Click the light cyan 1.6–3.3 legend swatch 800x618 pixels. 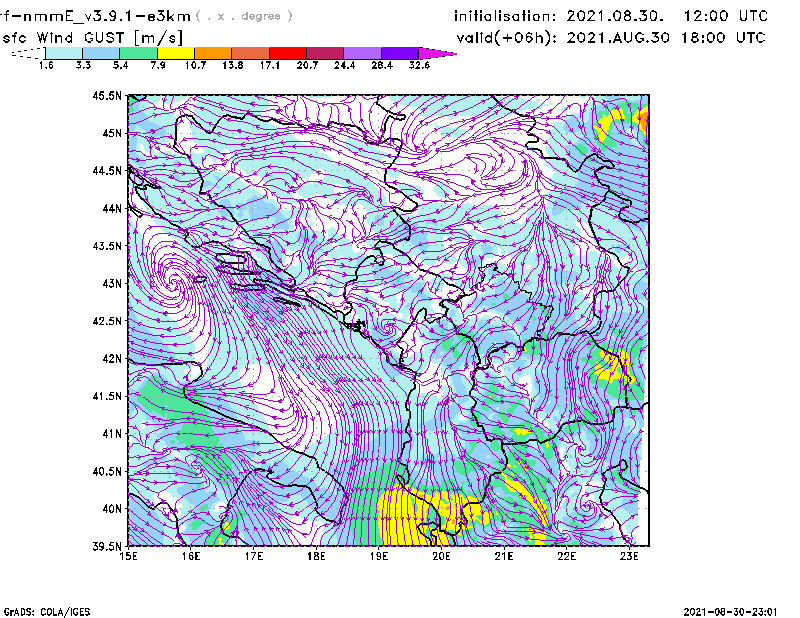coord(64,53)
